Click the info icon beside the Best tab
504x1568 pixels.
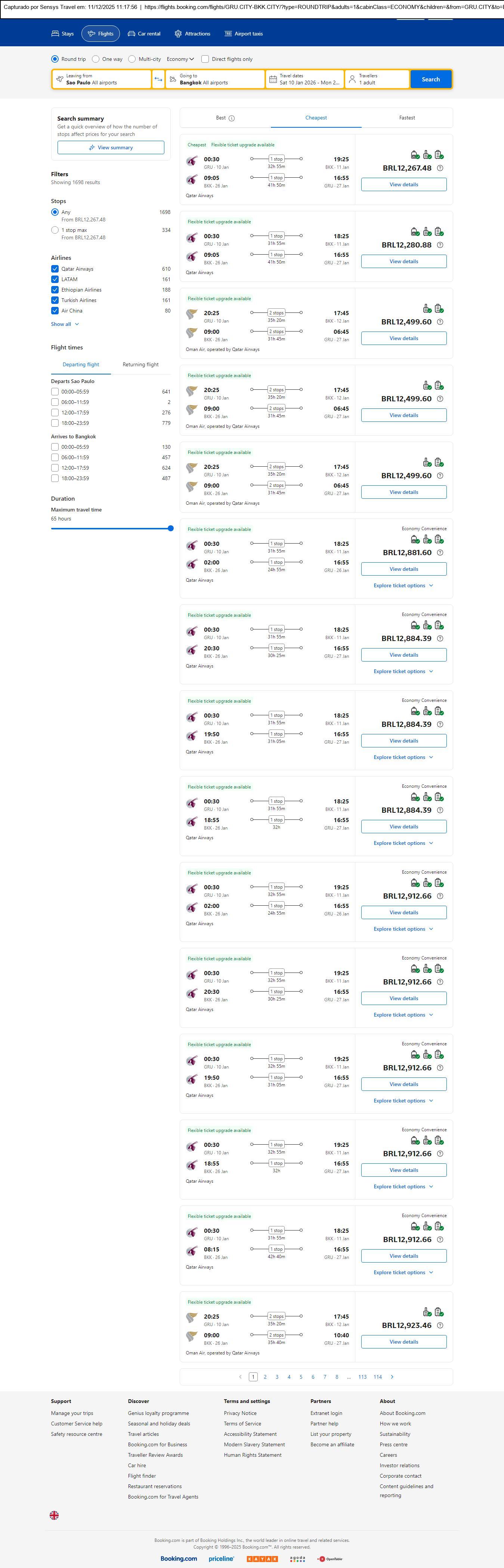point(232,118)
